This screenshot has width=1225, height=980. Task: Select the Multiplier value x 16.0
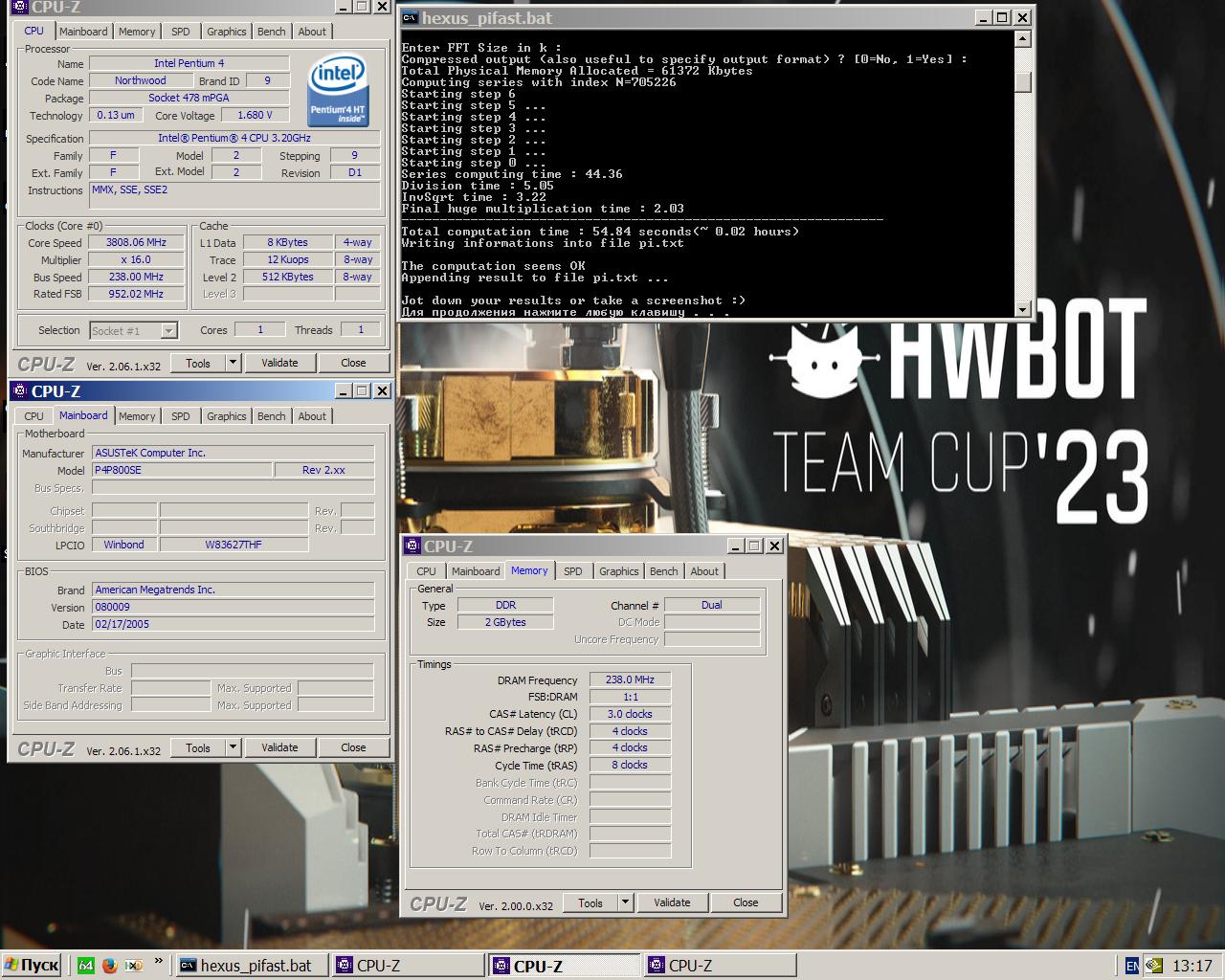click(136, 260)
